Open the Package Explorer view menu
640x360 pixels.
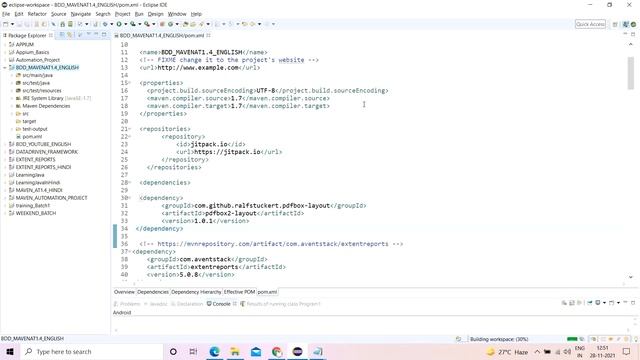tap(89, 35)
